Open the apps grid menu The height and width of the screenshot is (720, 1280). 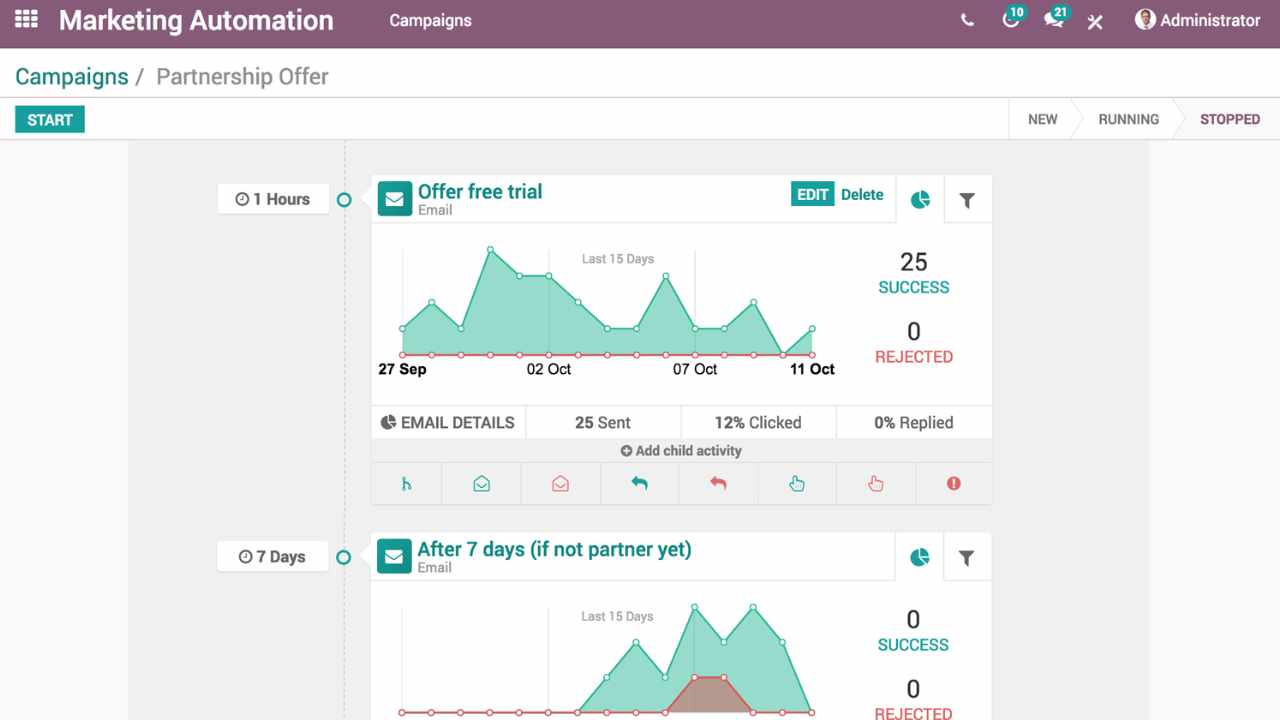26,19
